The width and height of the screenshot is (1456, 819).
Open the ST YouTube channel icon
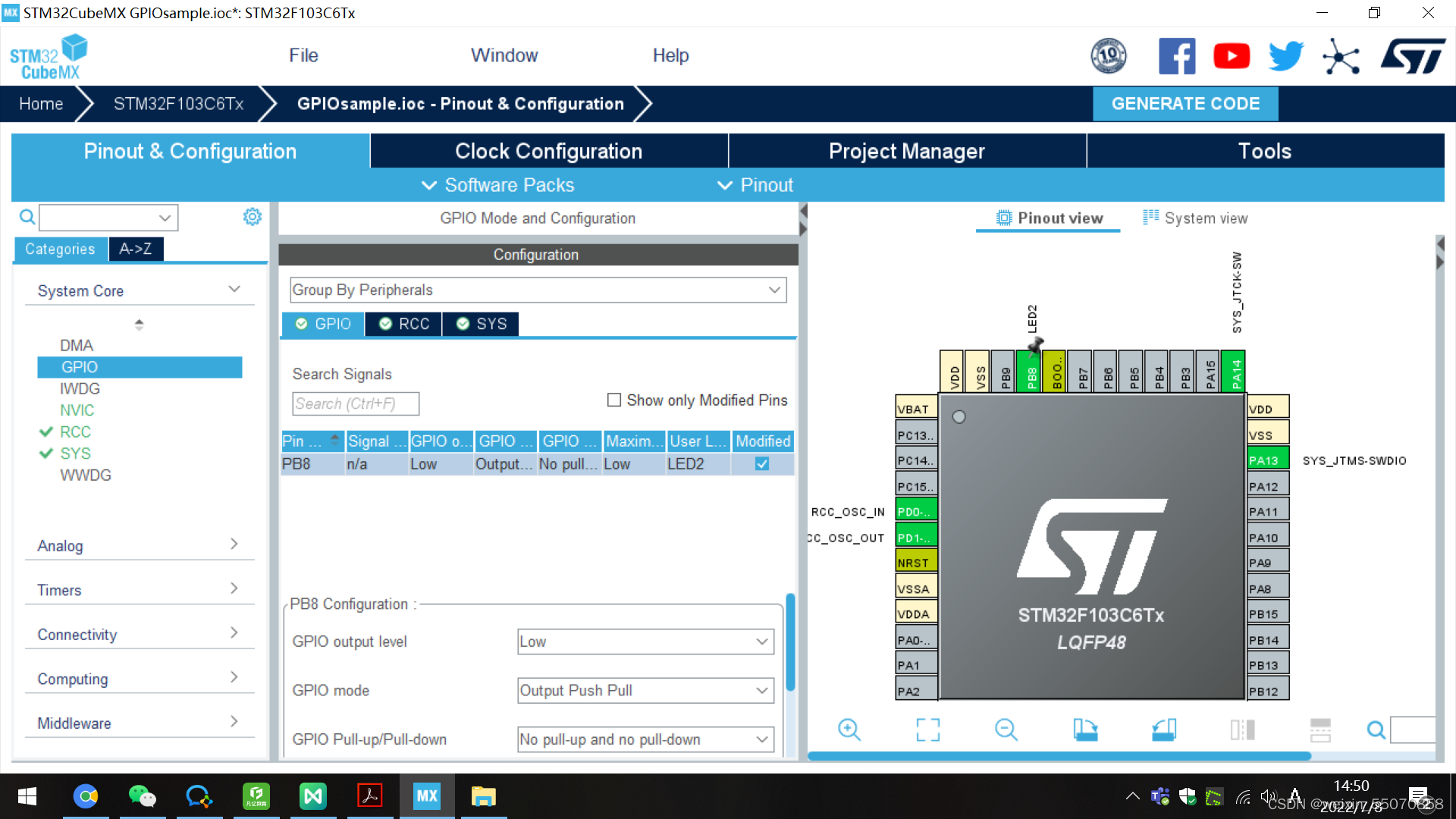[x=1231, y=56]
